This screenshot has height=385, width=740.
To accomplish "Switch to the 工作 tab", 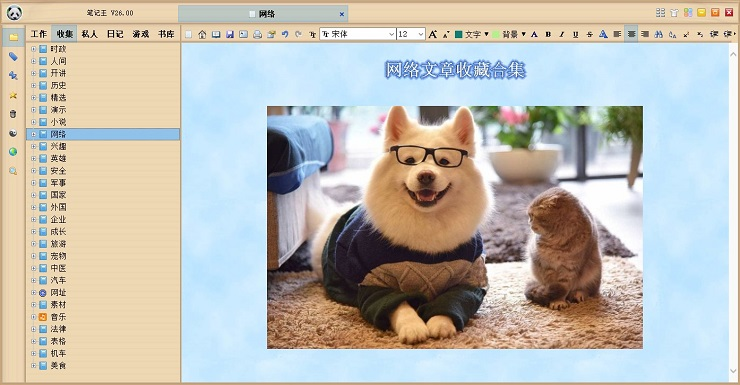I will 39,34.
